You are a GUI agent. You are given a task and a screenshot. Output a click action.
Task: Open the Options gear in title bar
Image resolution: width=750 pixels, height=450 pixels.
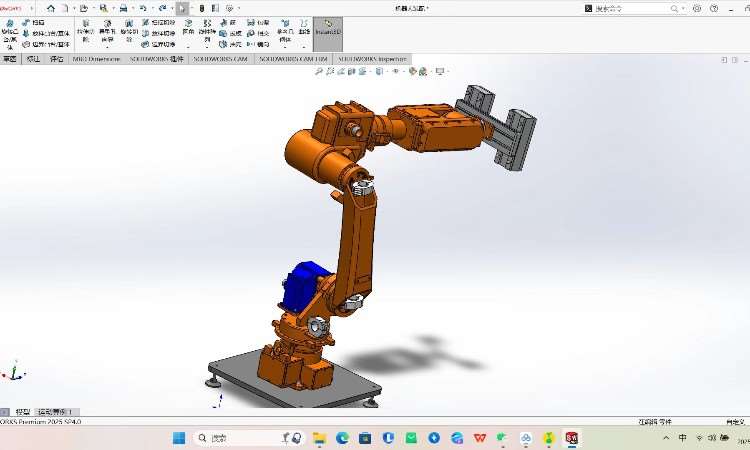tap(232, 8)
